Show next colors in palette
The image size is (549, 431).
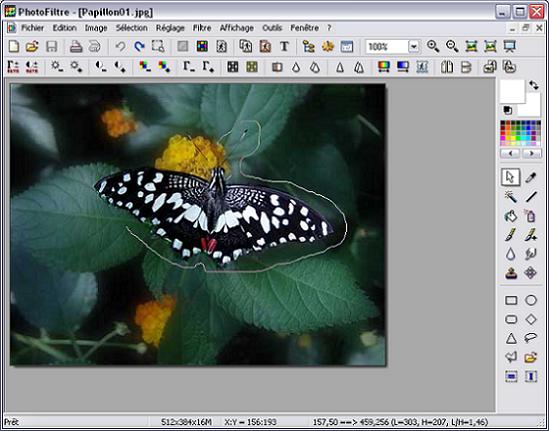point(531,153)
